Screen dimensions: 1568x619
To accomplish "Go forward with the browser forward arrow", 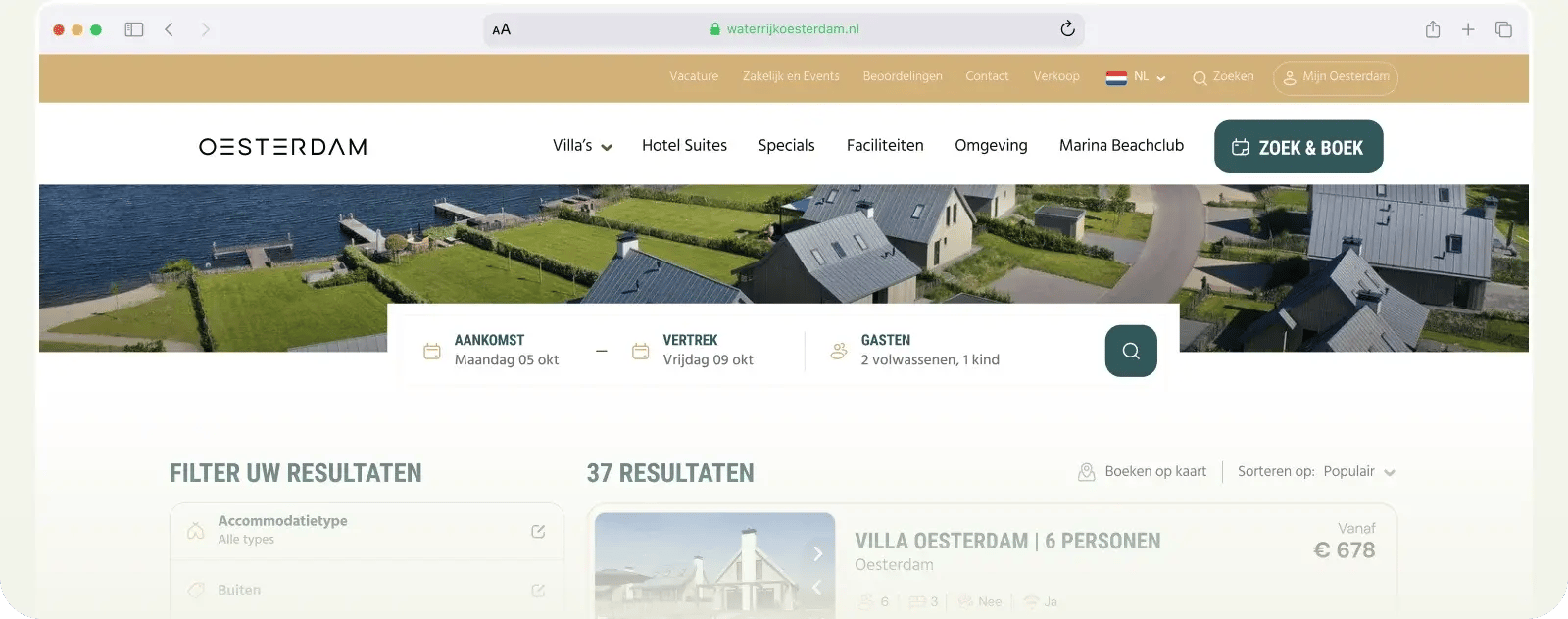I will point(205,29).
